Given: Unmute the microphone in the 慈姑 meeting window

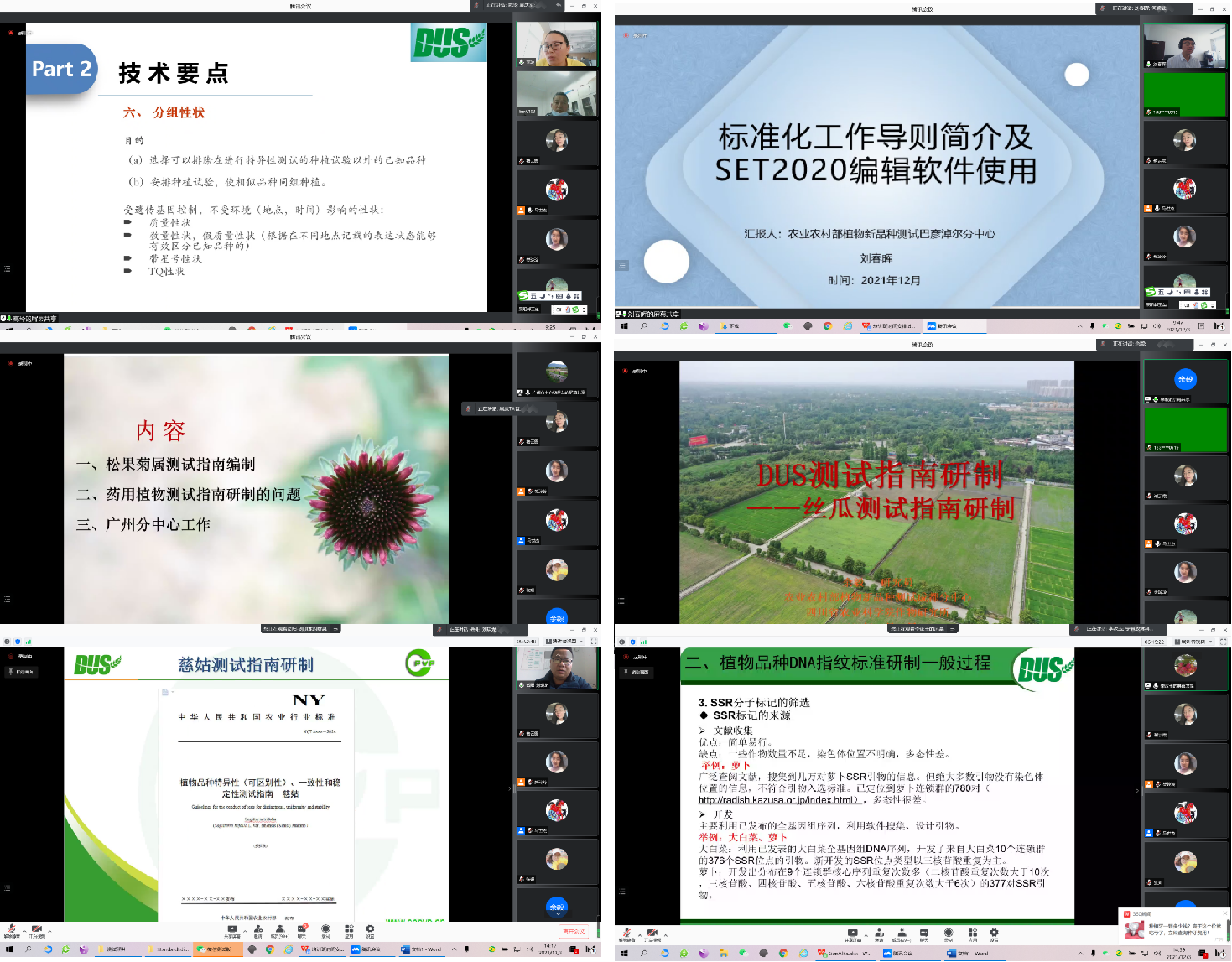Looking at the screenshot, I should 12,930.
